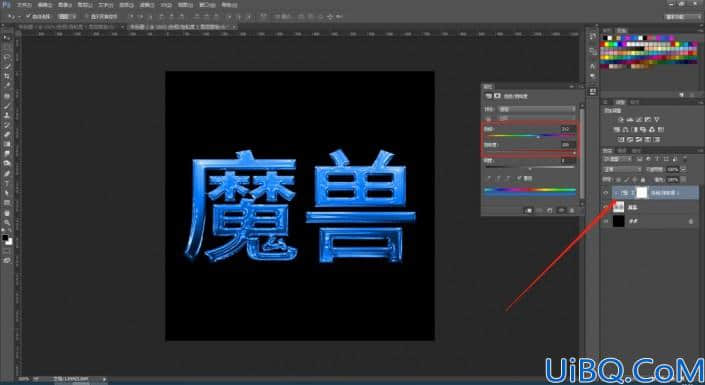Select the Hue/Saturation layer mask thumbnail
Screen dimensions: 705x385
point(642,192)
